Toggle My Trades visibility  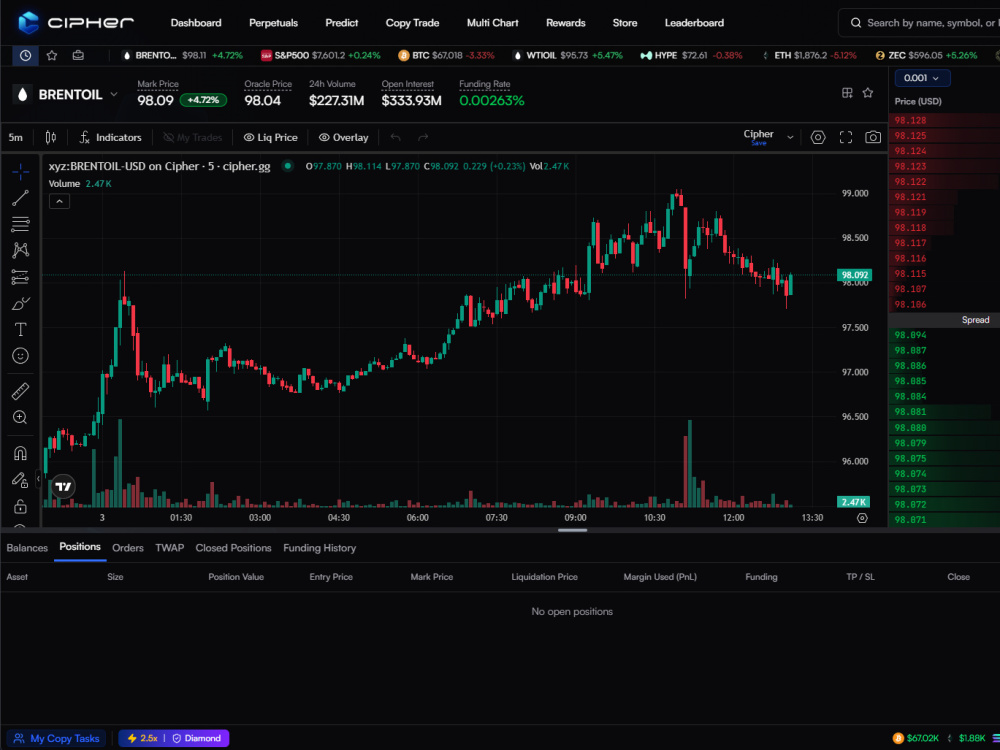click(193, 137)
